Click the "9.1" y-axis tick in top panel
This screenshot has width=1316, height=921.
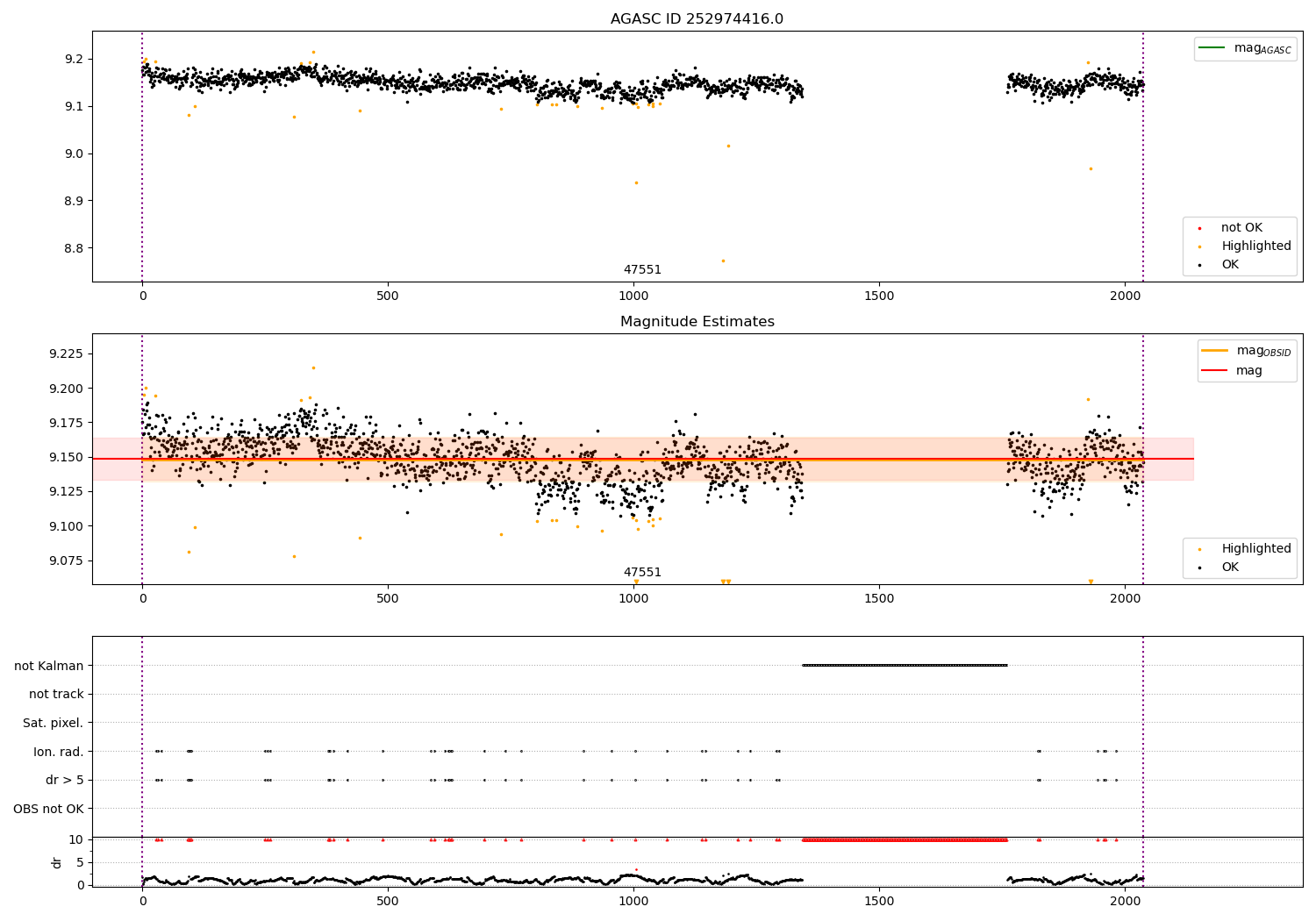[x=74, y=106]
